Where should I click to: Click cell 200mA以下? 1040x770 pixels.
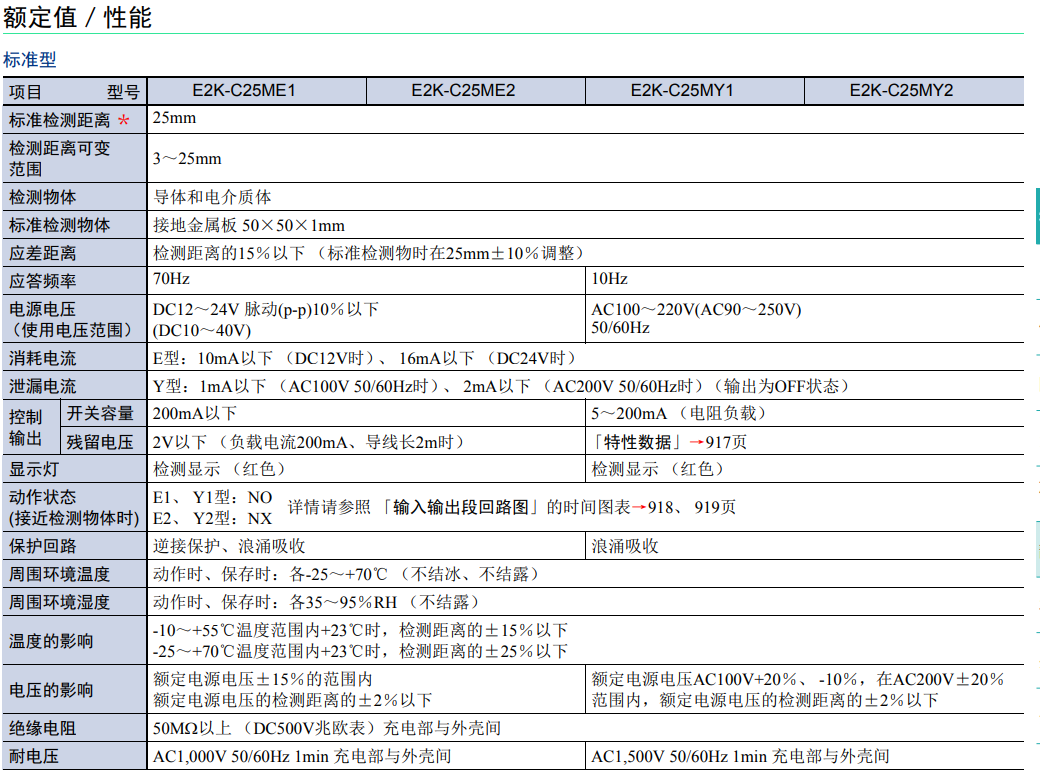tap(194, 414)
